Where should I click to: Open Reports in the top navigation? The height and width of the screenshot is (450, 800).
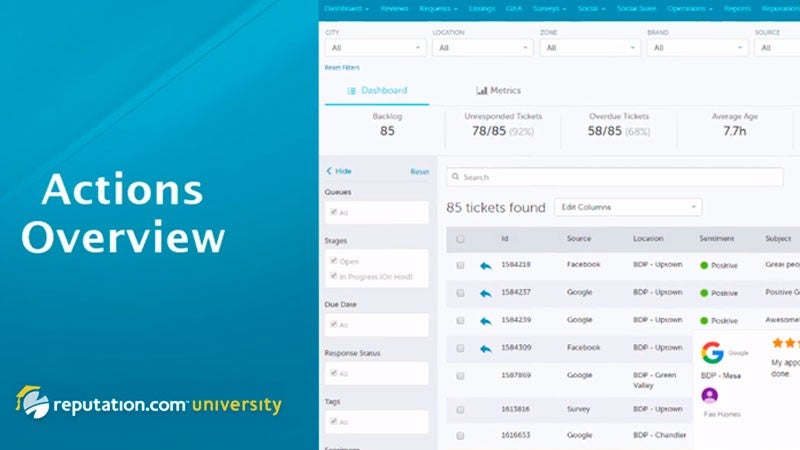tap(737, 9)
